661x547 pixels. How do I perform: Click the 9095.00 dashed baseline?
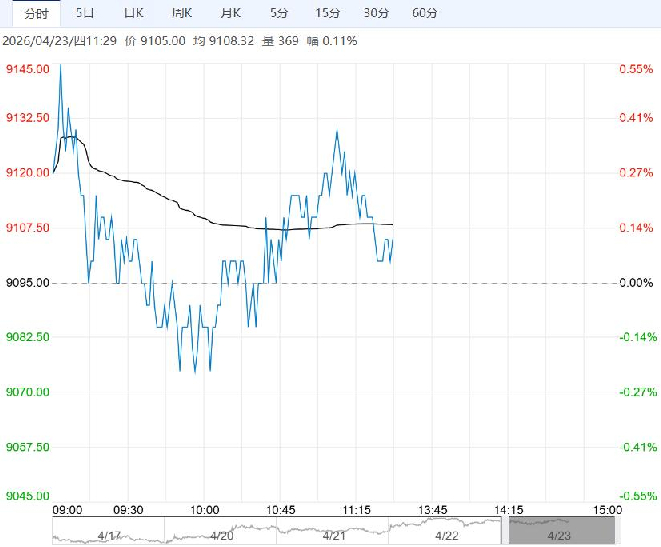(330, 283)
